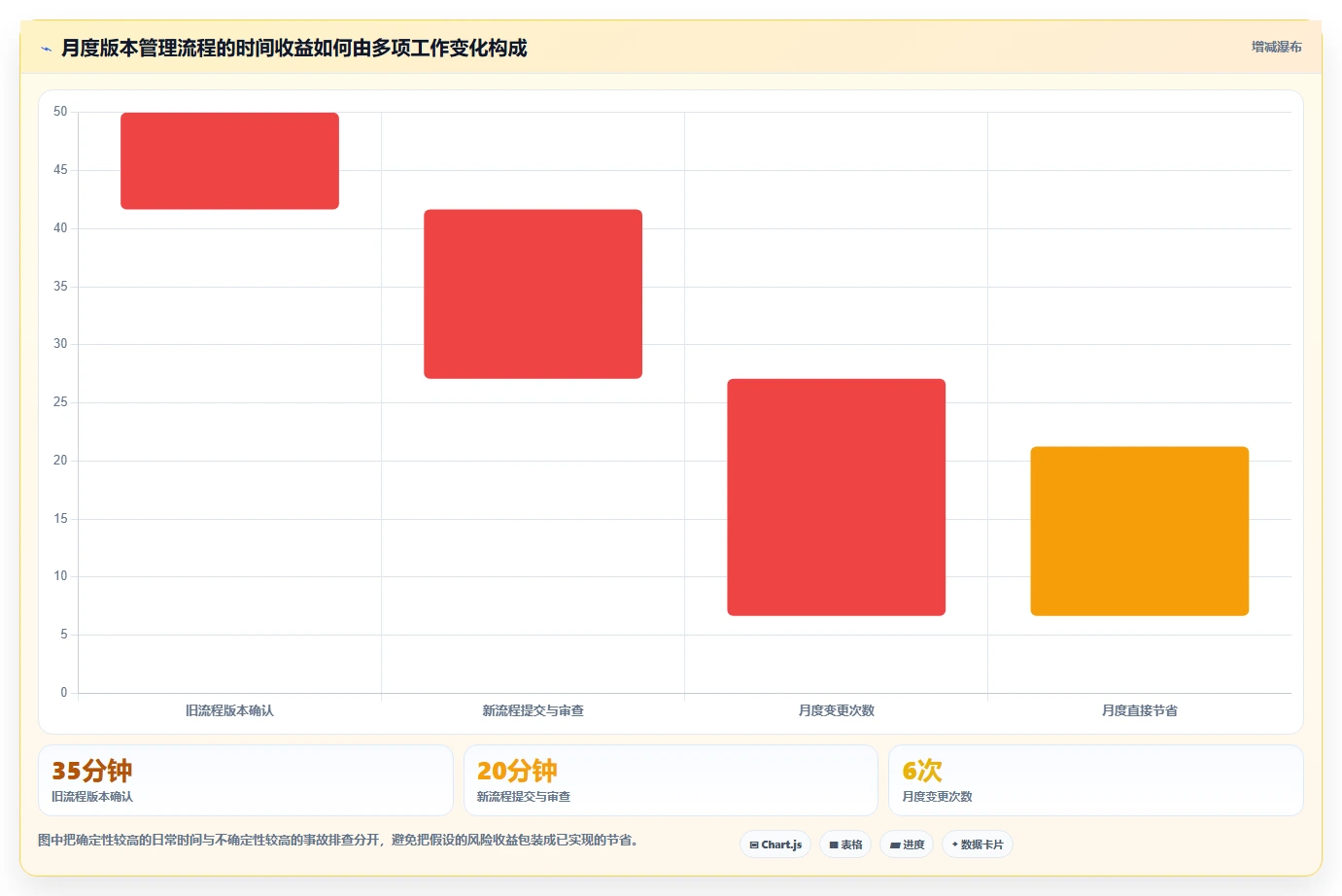Select the 表格 tag chip
This screenshot has width=1342, height=896.
845,844
